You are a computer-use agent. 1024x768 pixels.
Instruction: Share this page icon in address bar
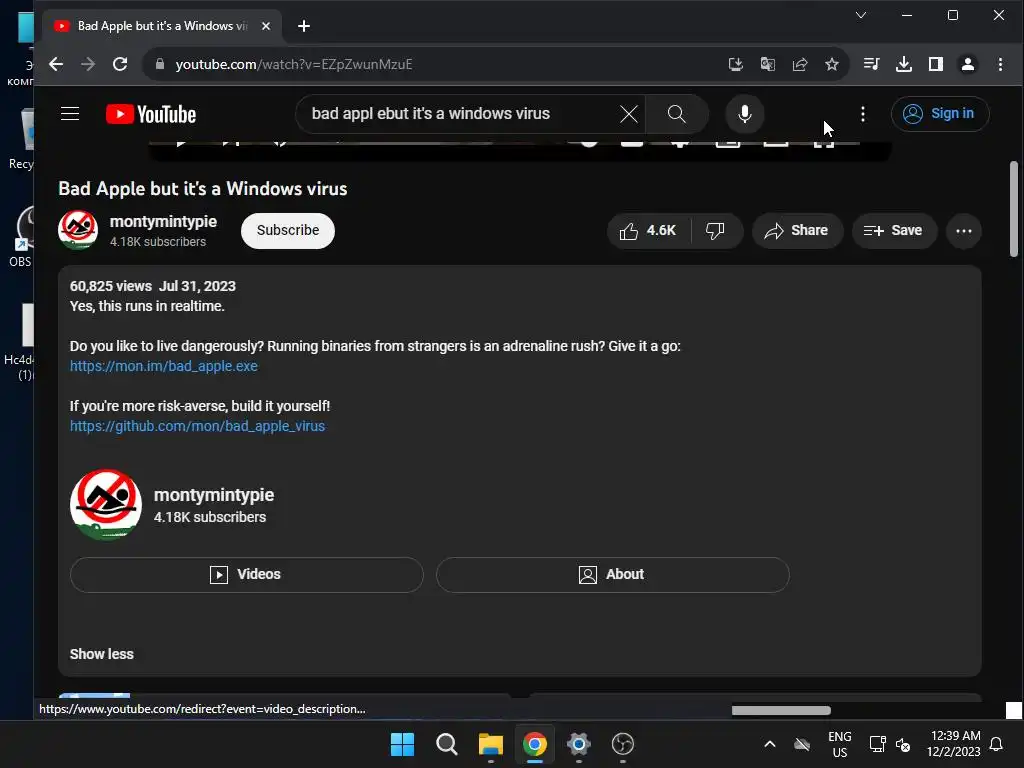tap(800, 64)
